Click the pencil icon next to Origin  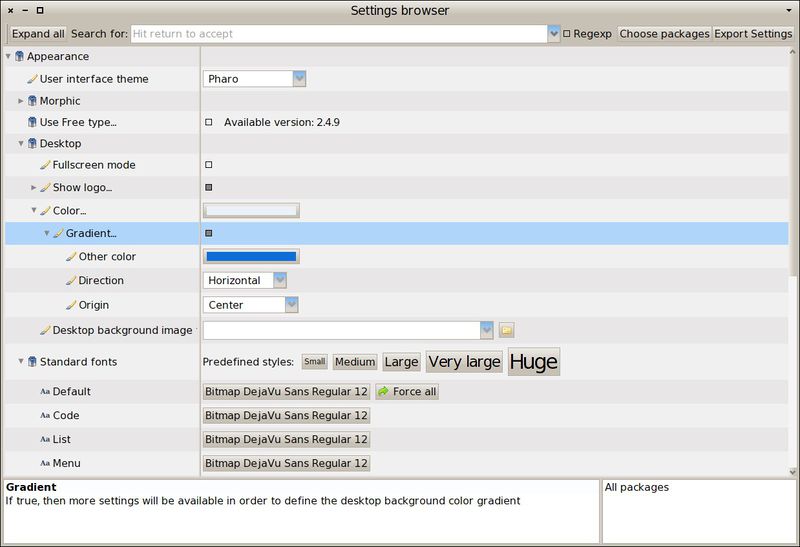click(x=71, y=305)
